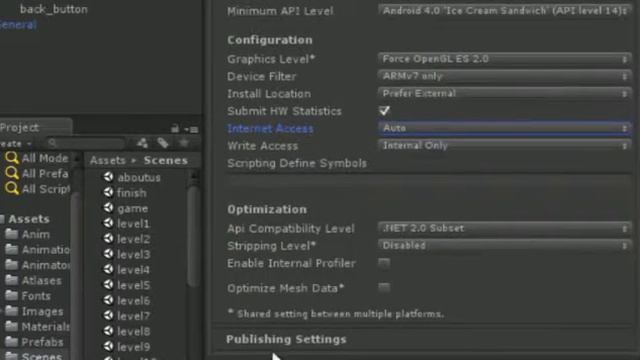Open the Project panel options menu
This screenshot has width=640, height=360.
[191, 129]
